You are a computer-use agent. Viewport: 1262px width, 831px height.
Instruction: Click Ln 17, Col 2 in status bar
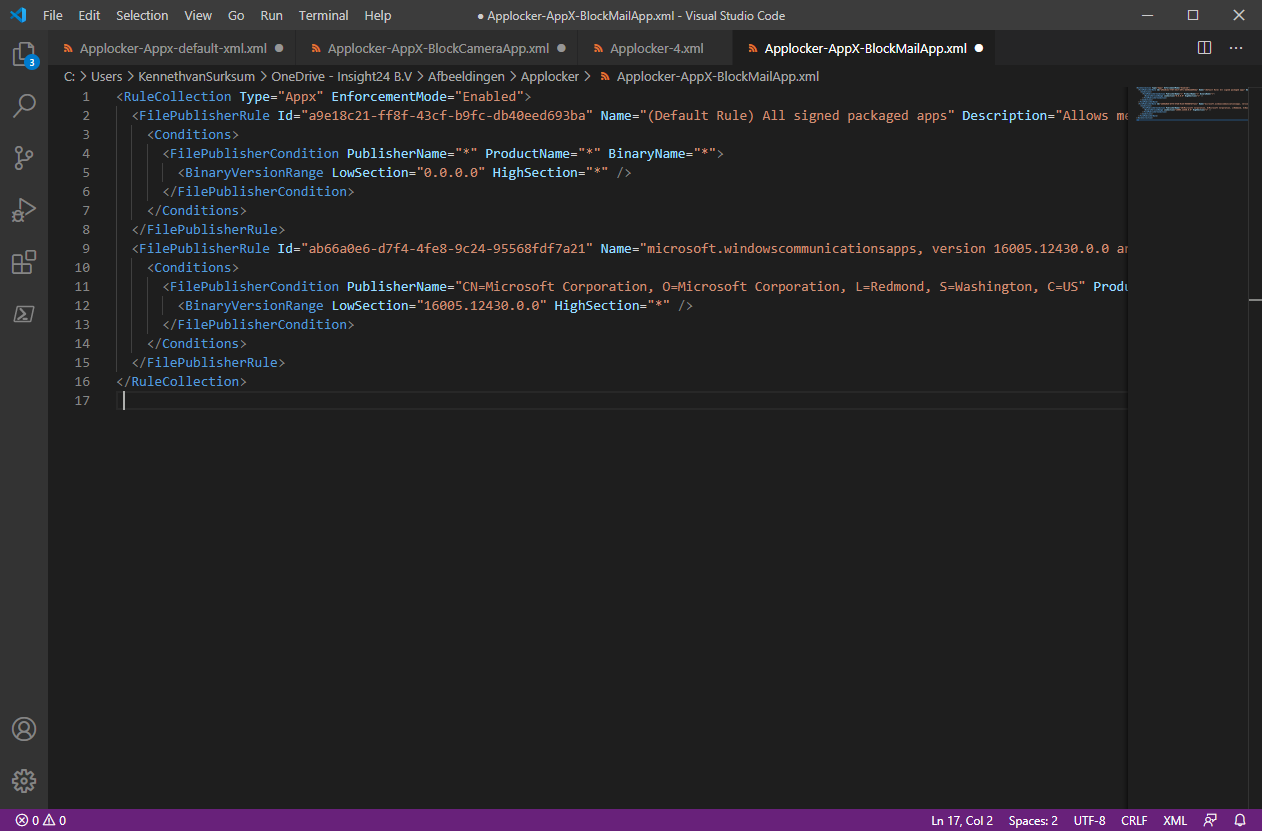(962, 820)
